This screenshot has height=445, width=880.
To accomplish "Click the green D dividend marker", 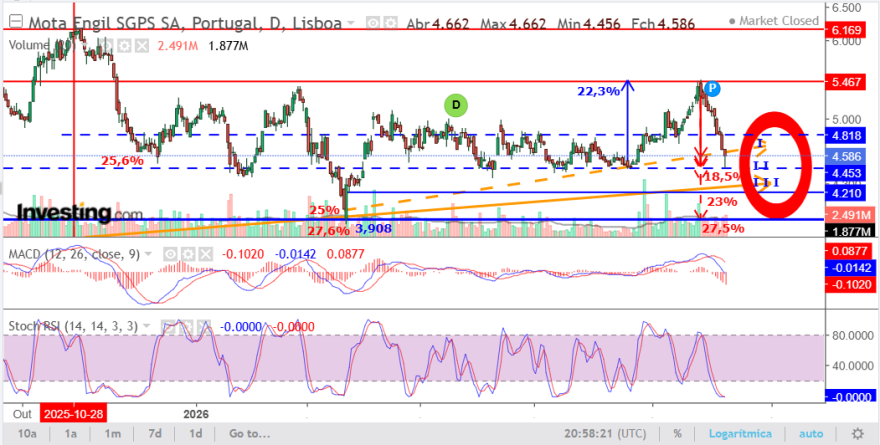I will [456, 105].
